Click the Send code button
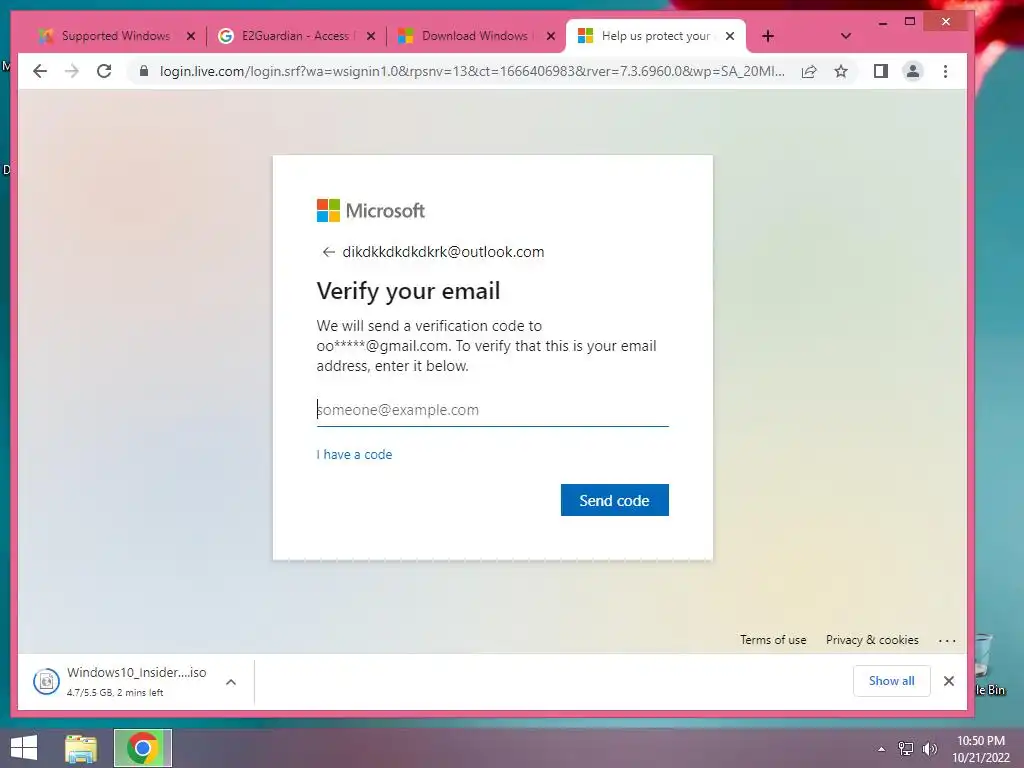The image size is (1024, 768). point(615,500)
